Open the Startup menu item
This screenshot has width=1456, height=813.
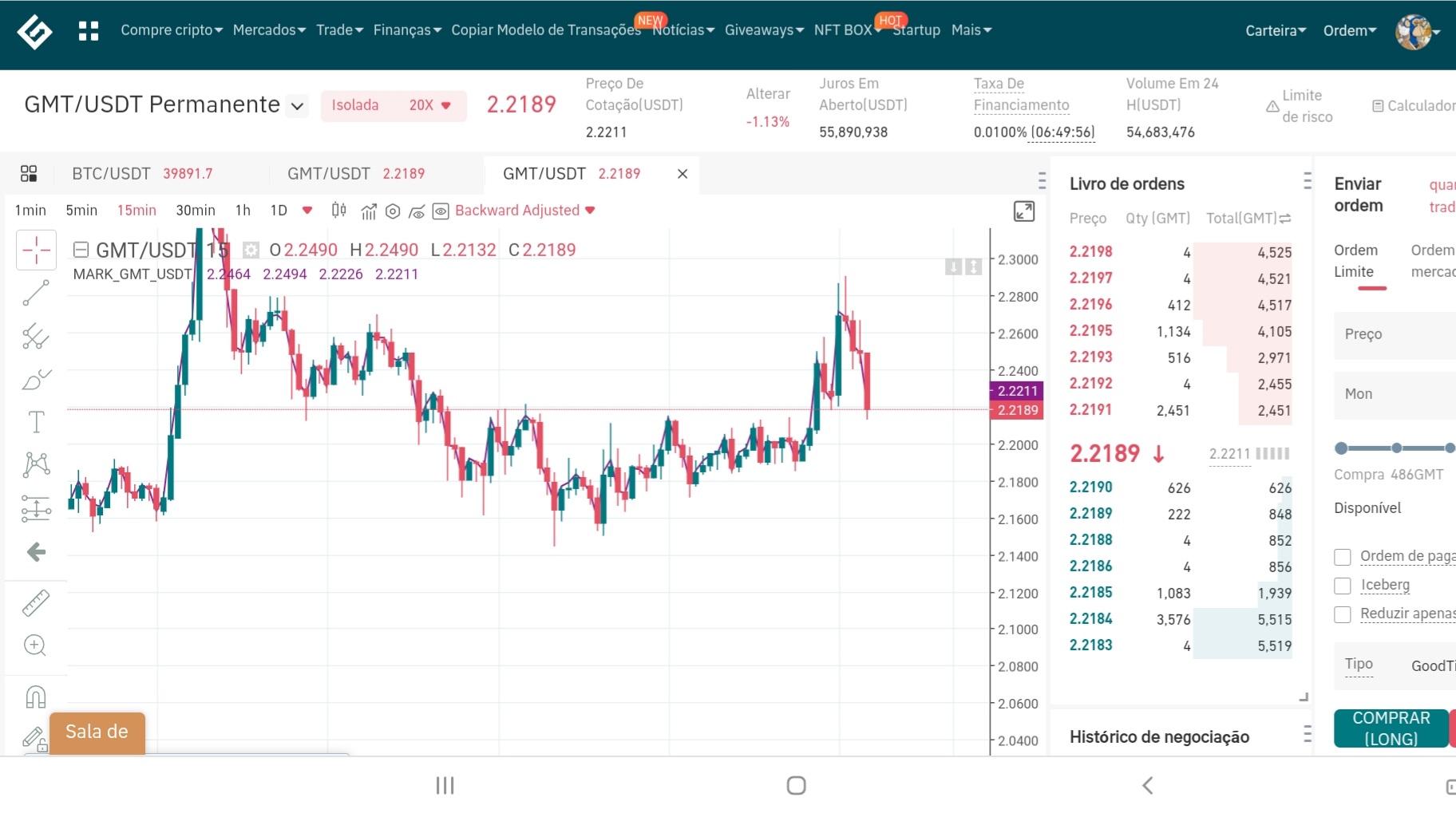point(916,30)
